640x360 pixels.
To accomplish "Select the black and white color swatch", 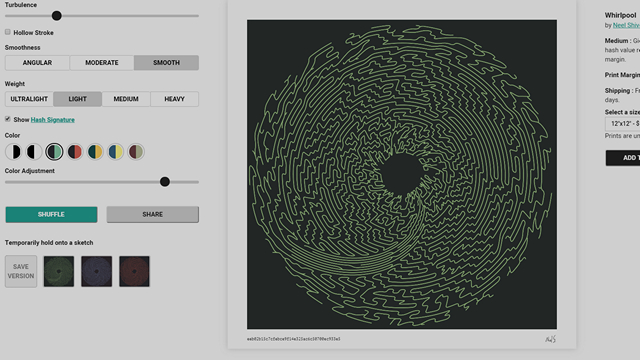I will pos(13,152).
